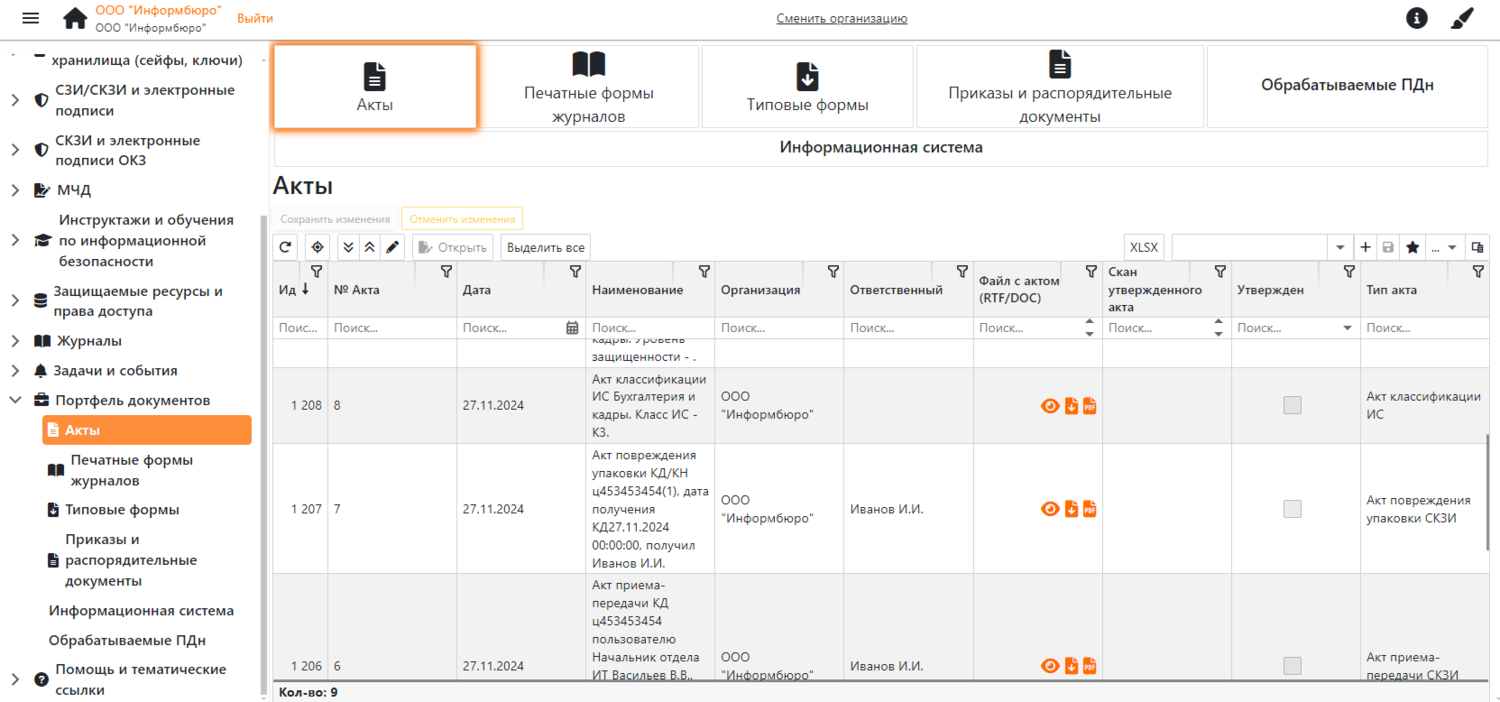Open filter for the Ид column
1500x702 pixels.
[x=317, y=271]
